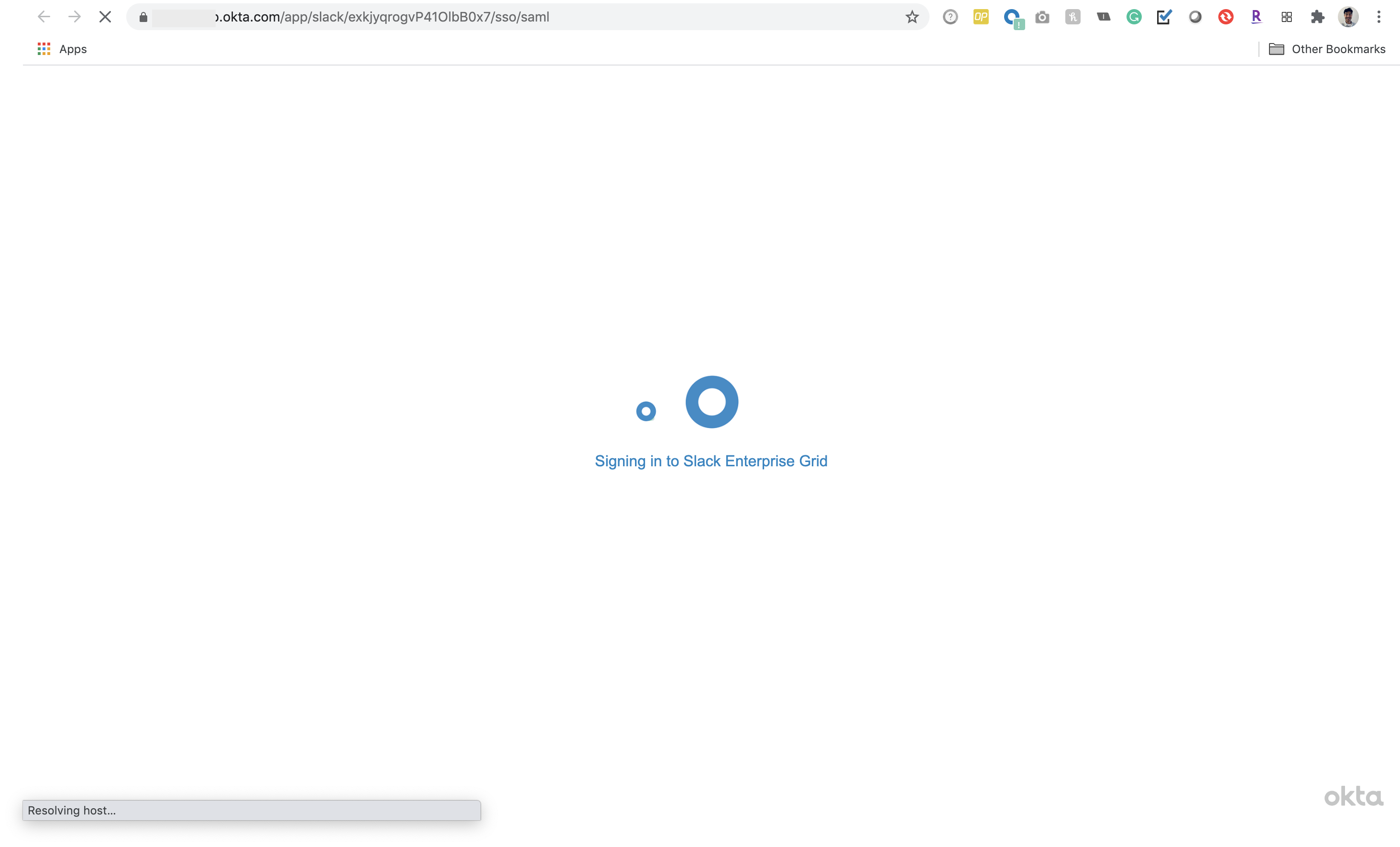Open the purple R extension
Screen dimensions: 1400x847
[1256, 17]
